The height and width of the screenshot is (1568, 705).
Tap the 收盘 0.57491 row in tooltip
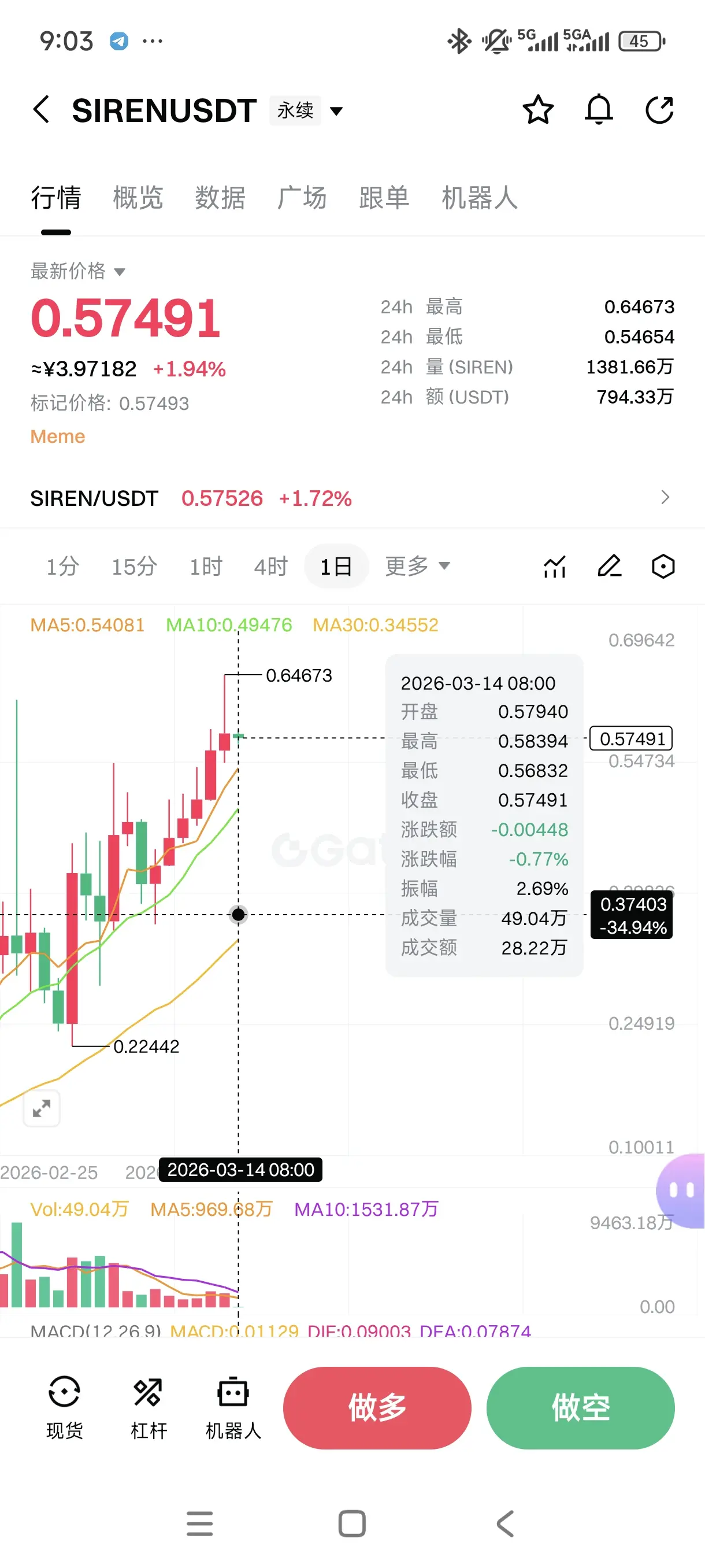(x=484, y=800)
